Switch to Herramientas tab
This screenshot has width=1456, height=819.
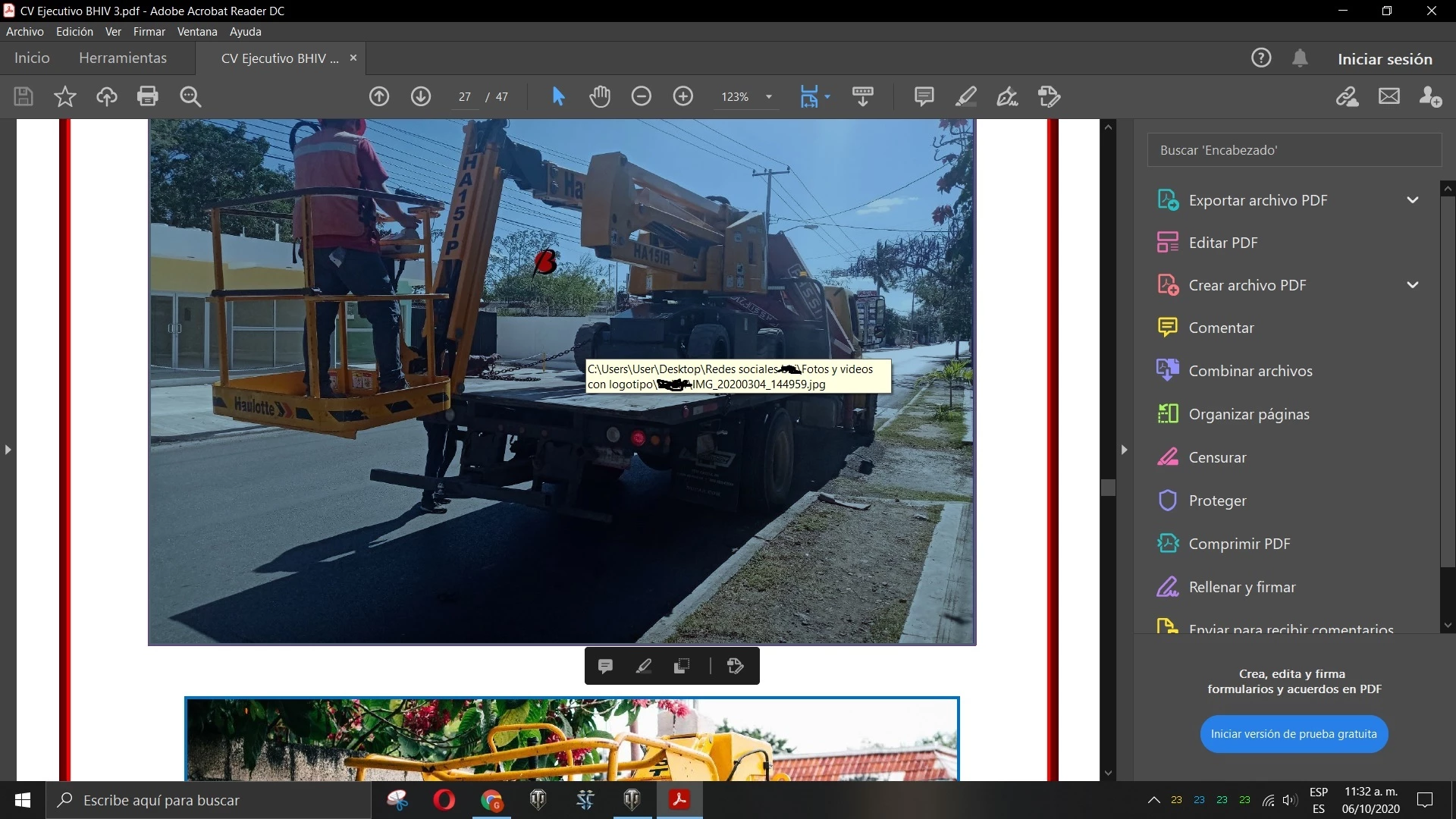tap(123, 58)
